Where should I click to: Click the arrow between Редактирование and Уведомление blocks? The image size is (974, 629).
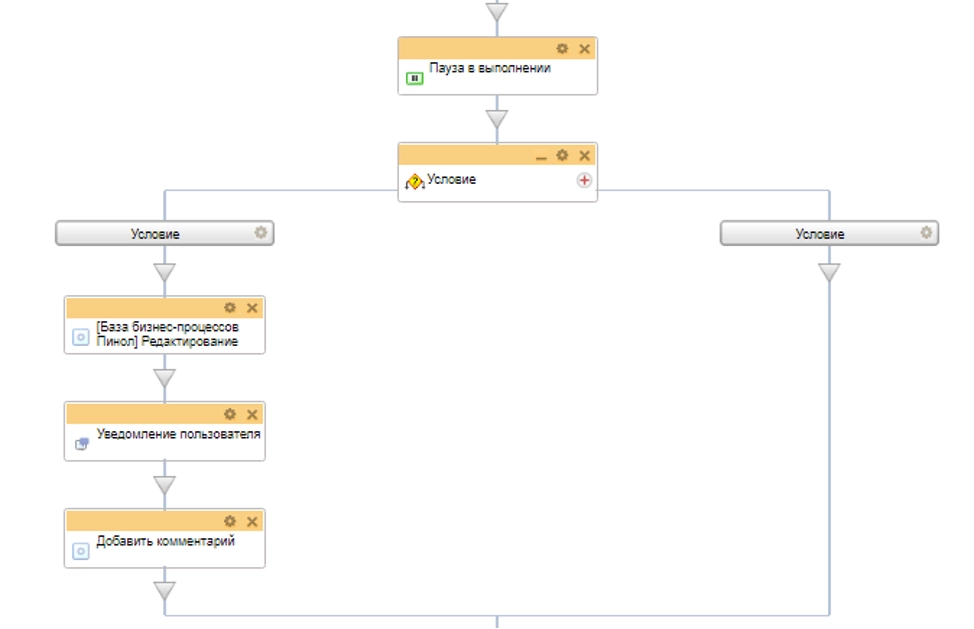click(x=165, y=378)
